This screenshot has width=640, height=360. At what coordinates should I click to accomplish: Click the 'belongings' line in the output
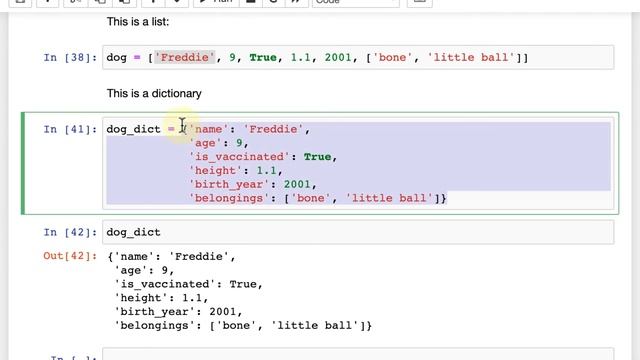pos(243,326)
